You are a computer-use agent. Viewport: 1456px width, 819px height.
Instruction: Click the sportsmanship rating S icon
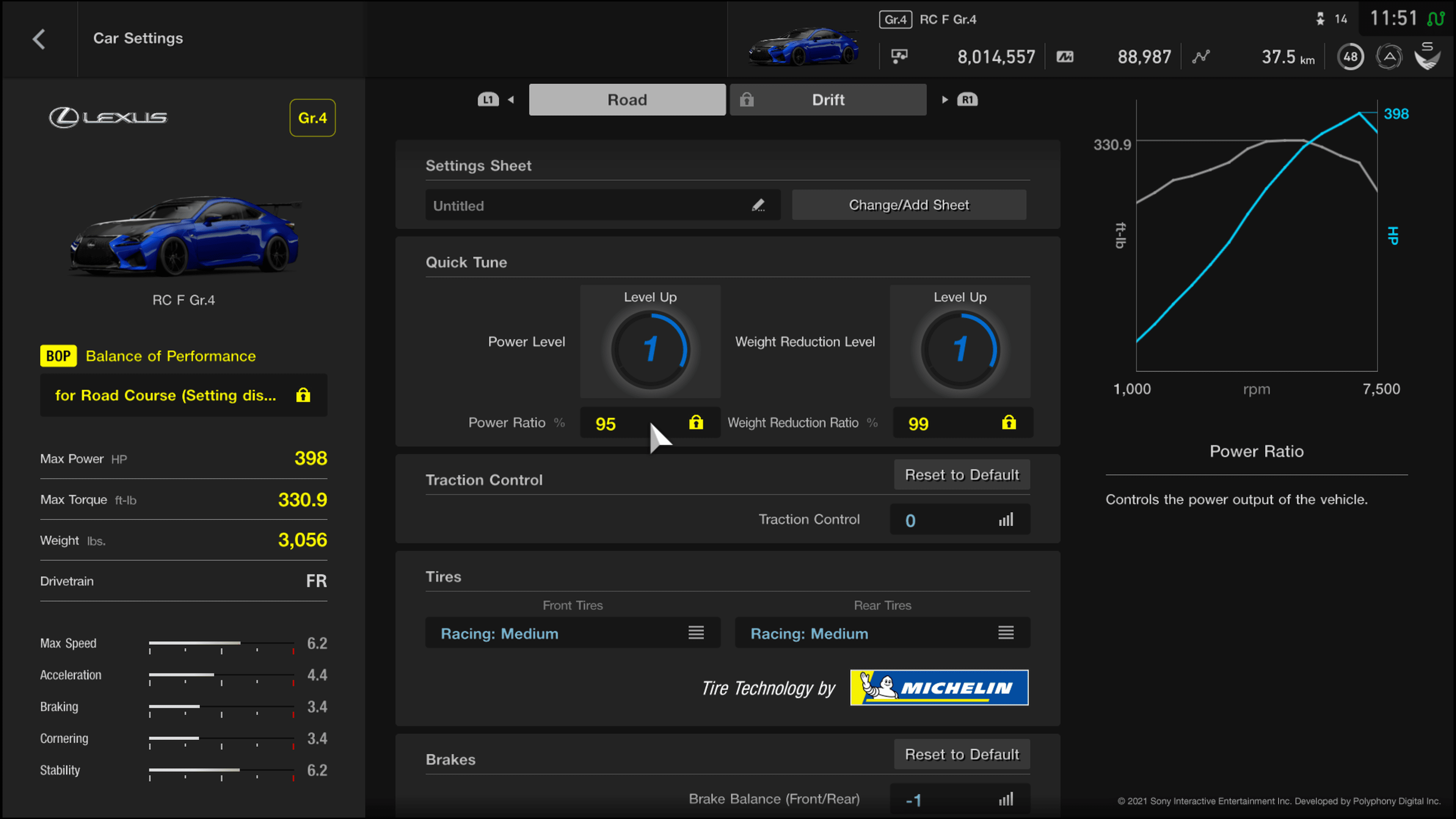point(1428,56)
